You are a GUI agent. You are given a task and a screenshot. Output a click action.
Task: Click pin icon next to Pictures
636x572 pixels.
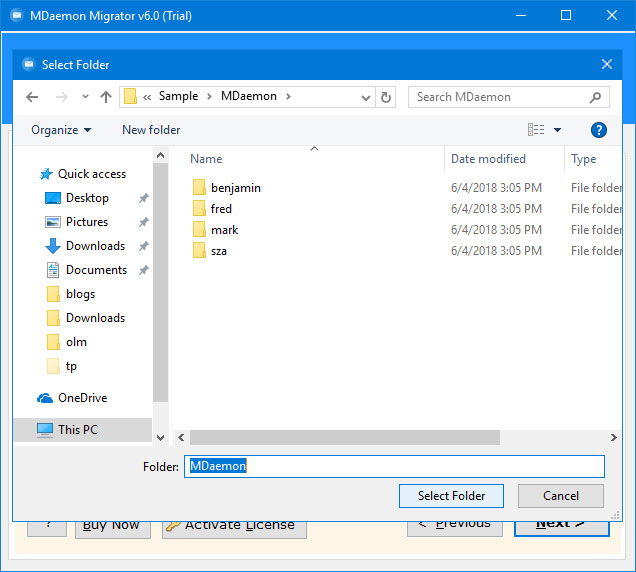pyautogui.click(x=144, y=222)
